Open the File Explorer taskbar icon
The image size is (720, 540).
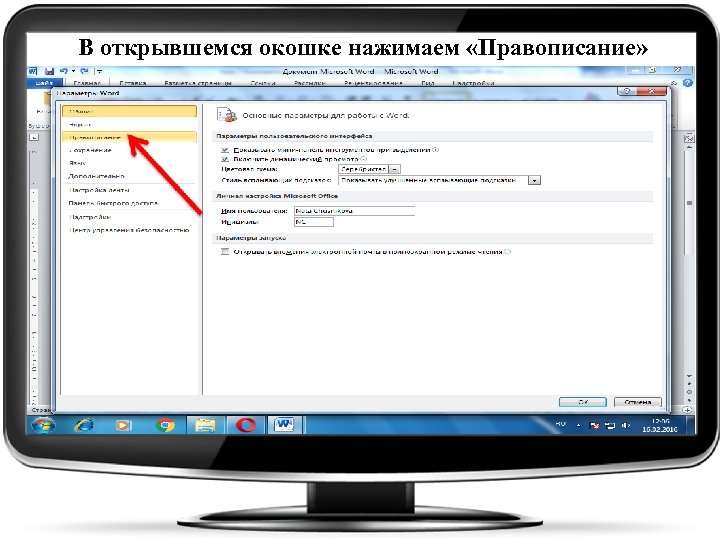(x=205, y=426)
